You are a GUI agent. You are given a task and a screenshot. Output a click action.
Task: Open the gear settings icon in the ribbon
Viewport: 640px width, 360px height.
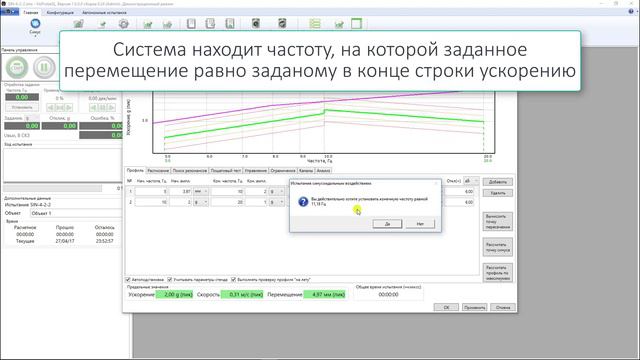coord(124,24)
